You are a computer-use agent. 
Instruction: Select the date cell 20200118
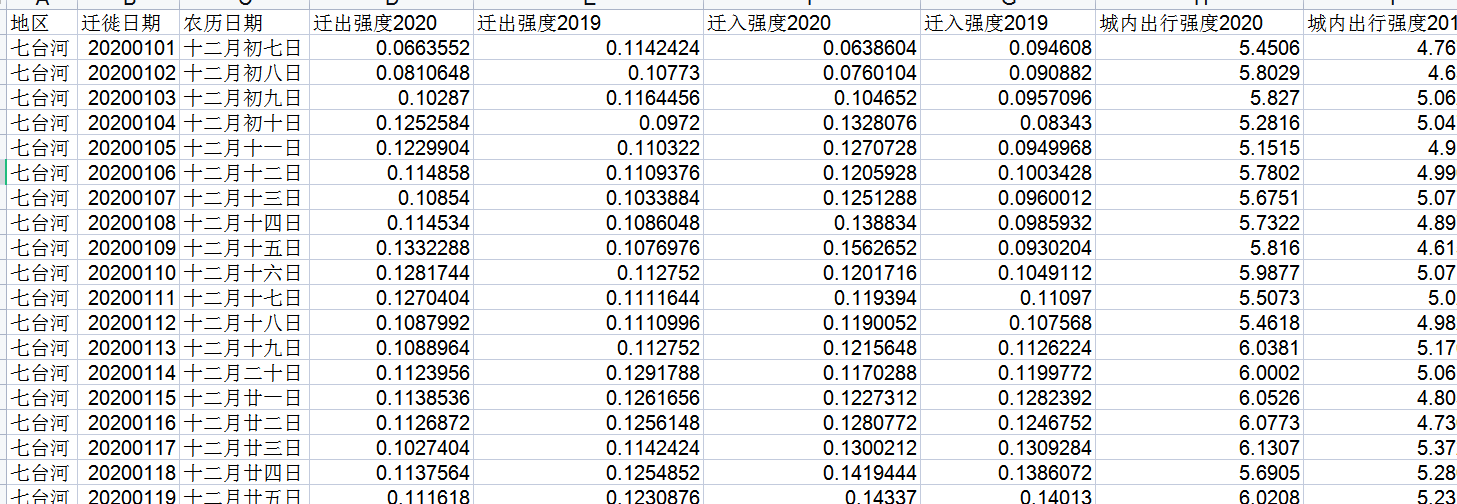(128, 473)
